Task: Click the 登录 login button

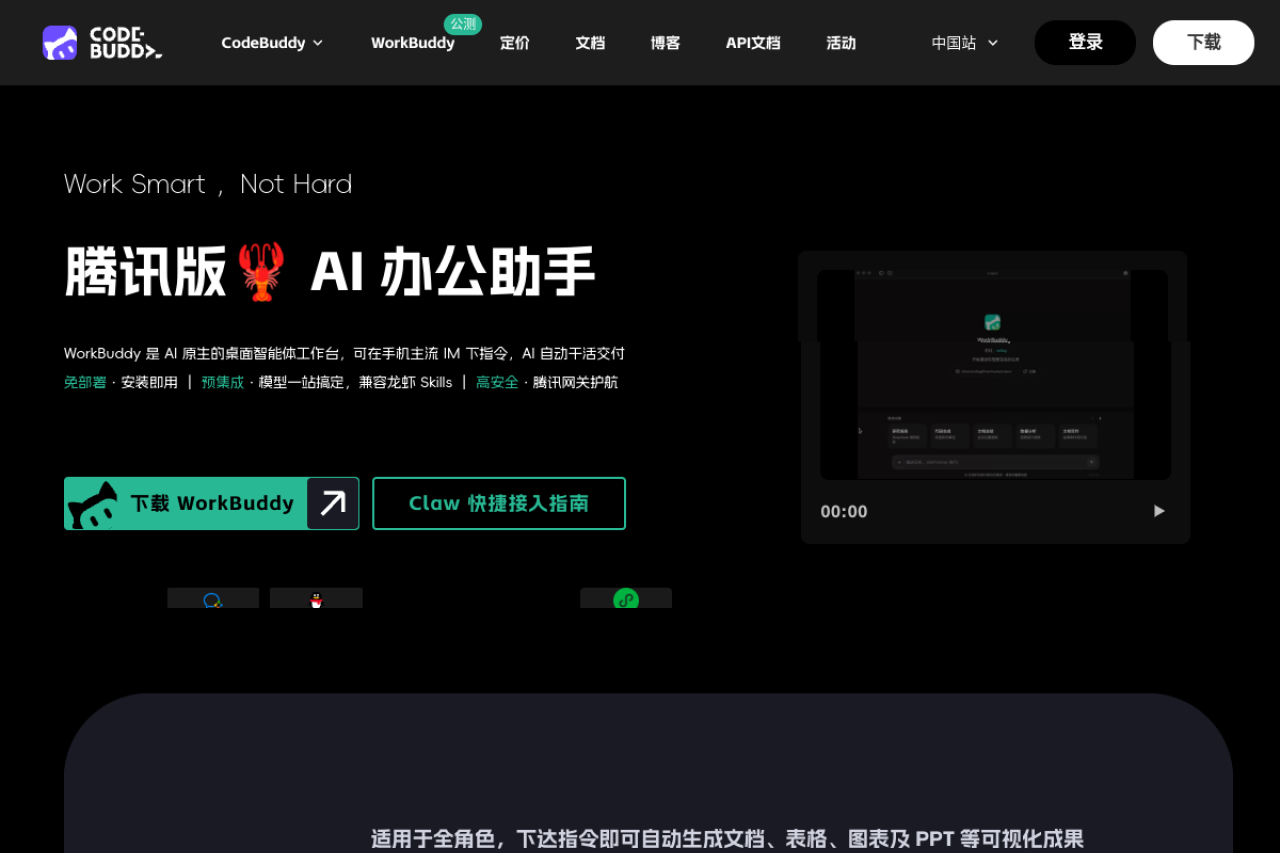Action: coord(1085,42)
